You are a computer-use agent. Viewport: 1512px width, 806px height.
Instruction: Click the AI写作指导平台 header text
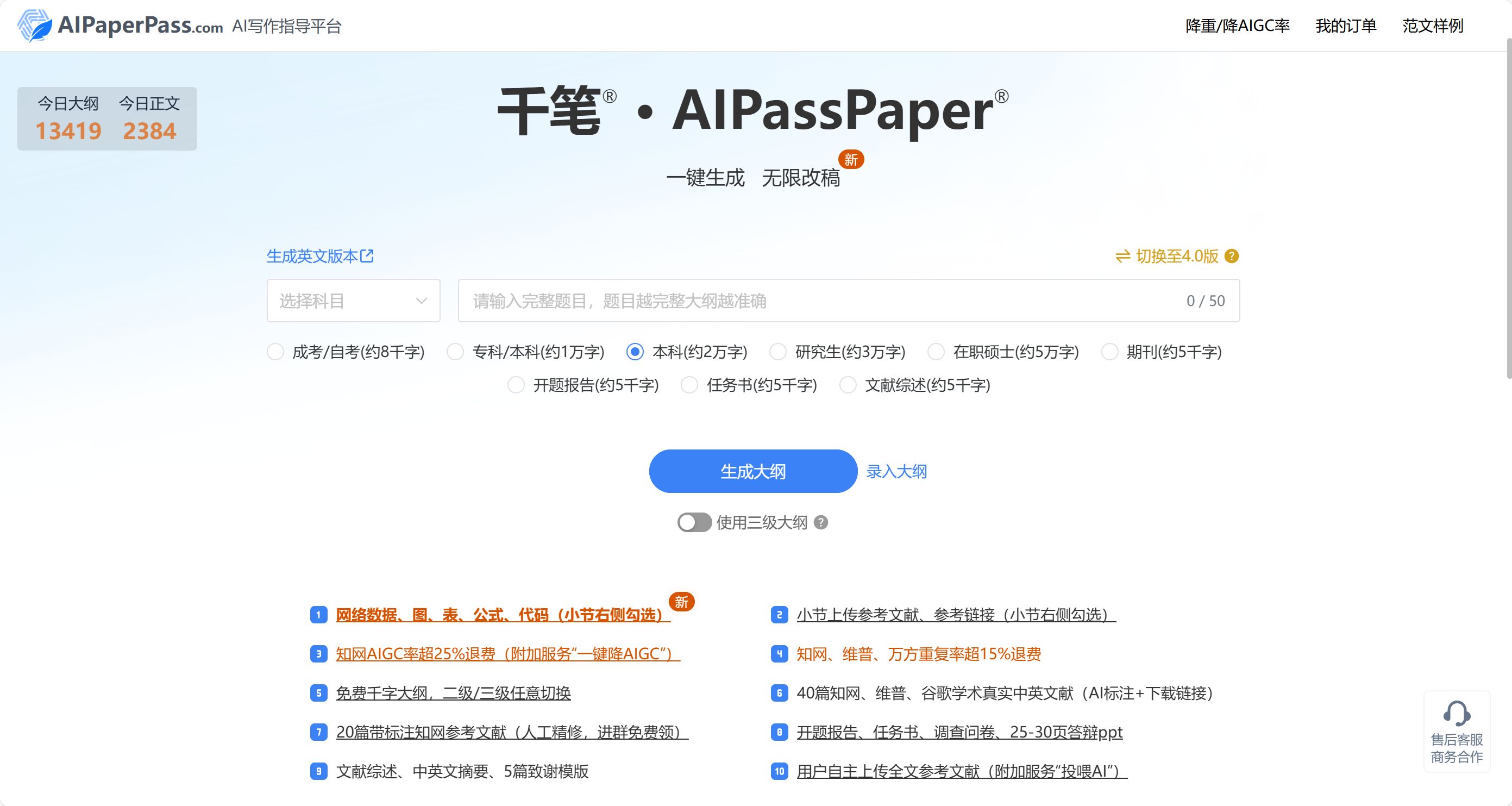pyautogui.click(x=286, y=26)
